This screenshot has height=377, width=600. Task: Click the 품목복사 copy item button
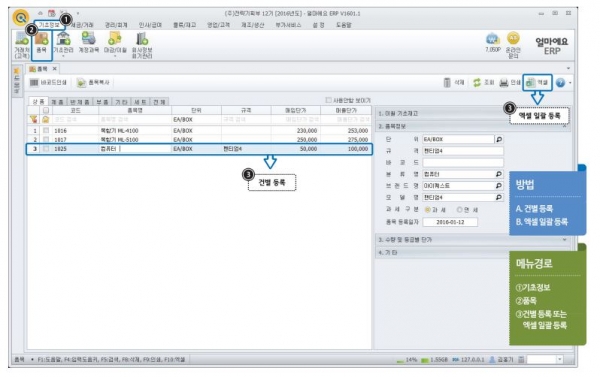tap(93, 82)
